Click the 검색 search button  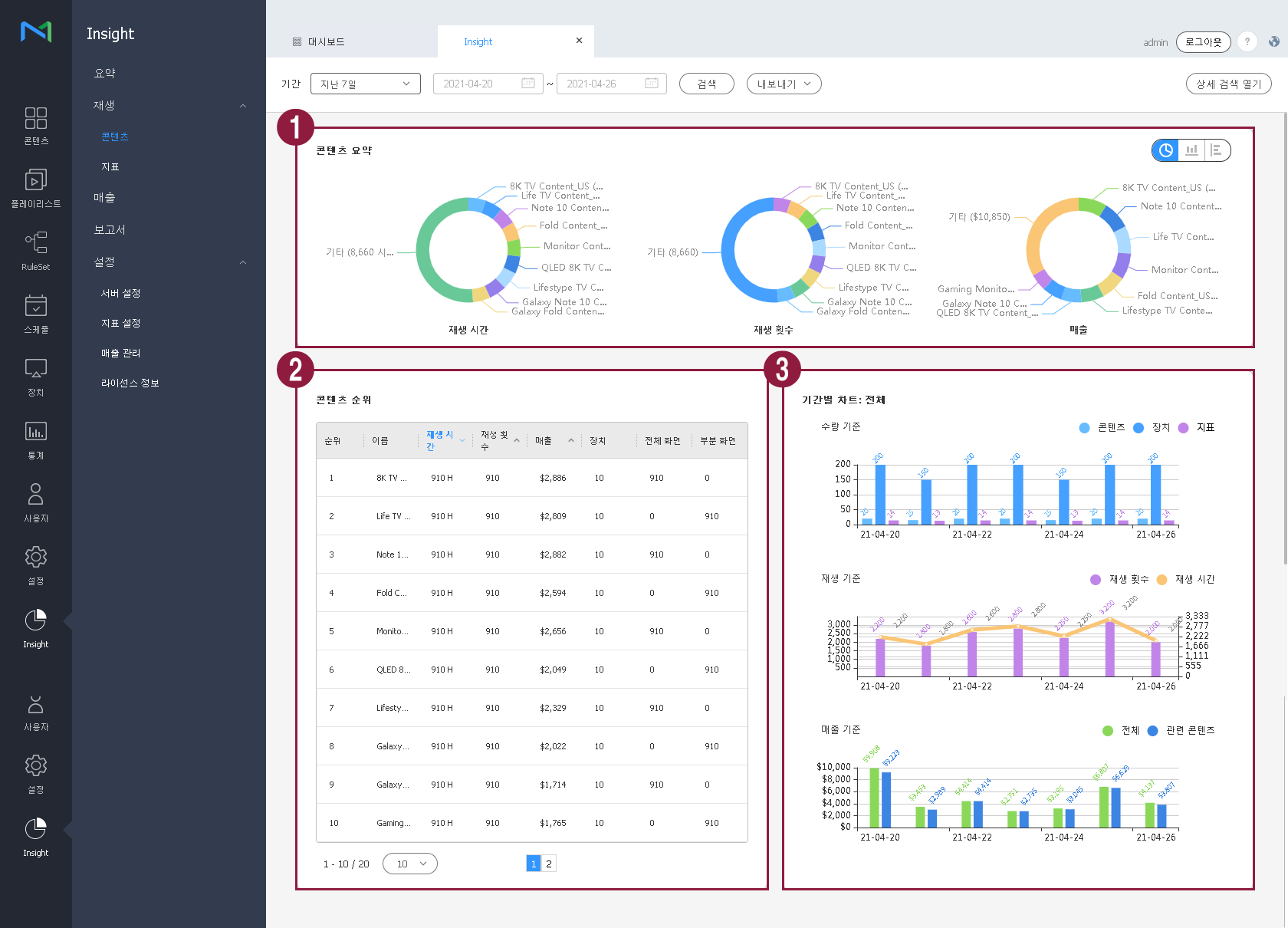(706, 84)
